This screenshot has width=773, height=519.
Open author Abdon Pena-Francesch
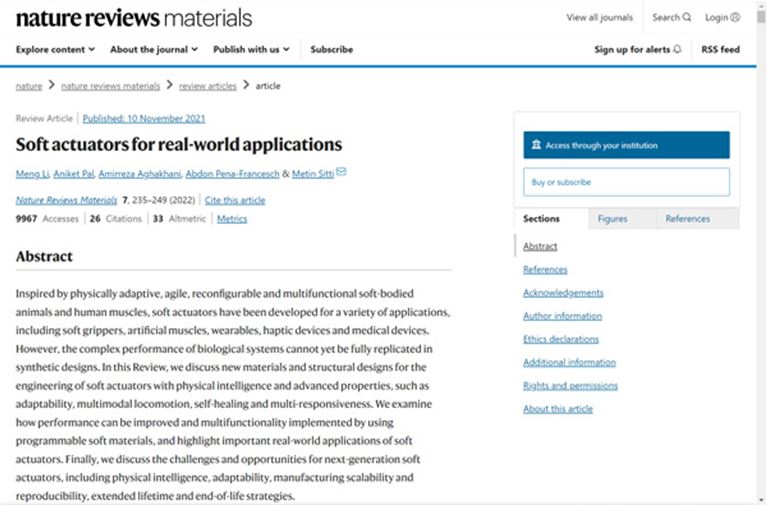coord(232,174)
